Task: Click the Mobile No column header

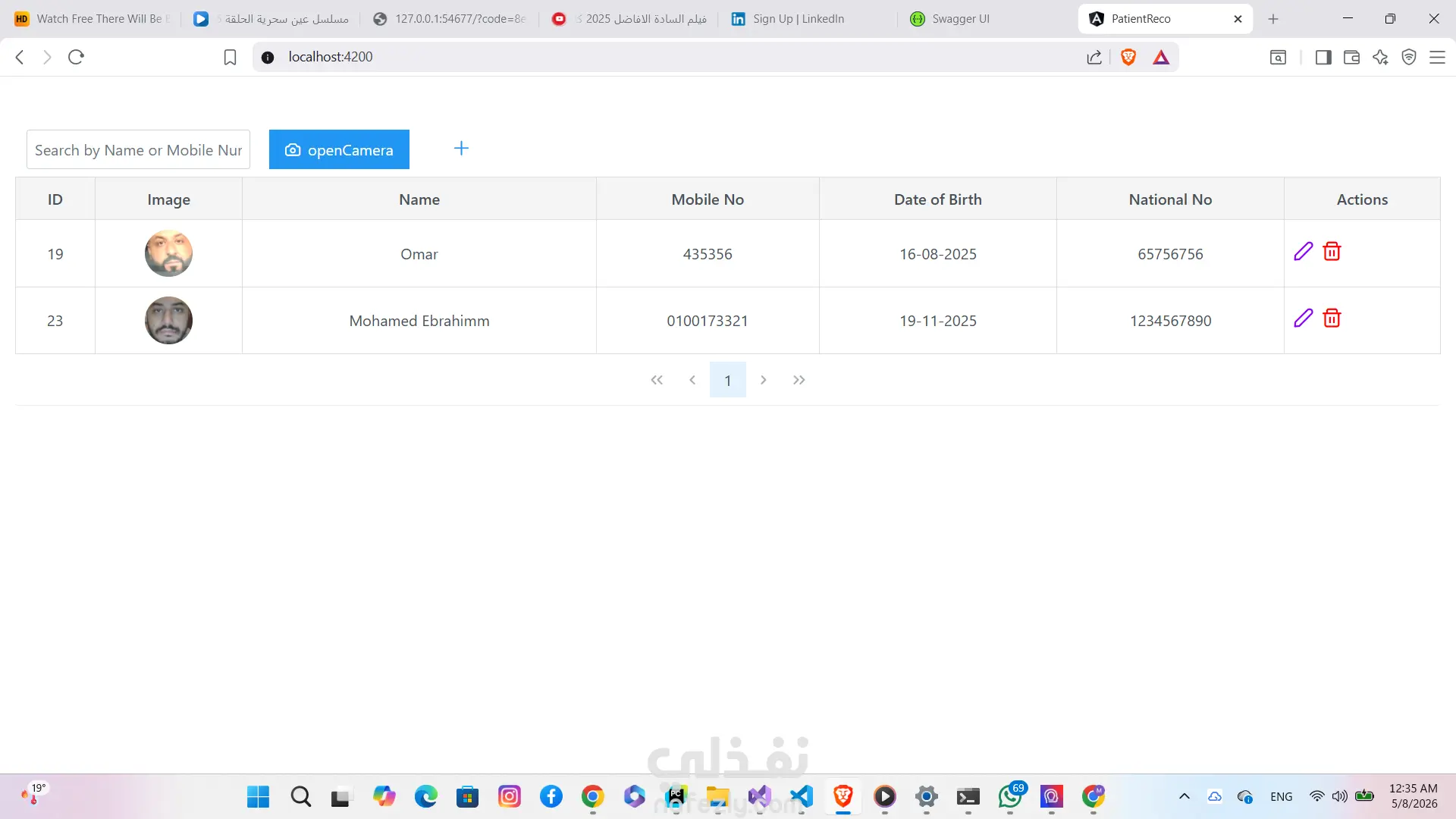Action: tap(708, 199)
